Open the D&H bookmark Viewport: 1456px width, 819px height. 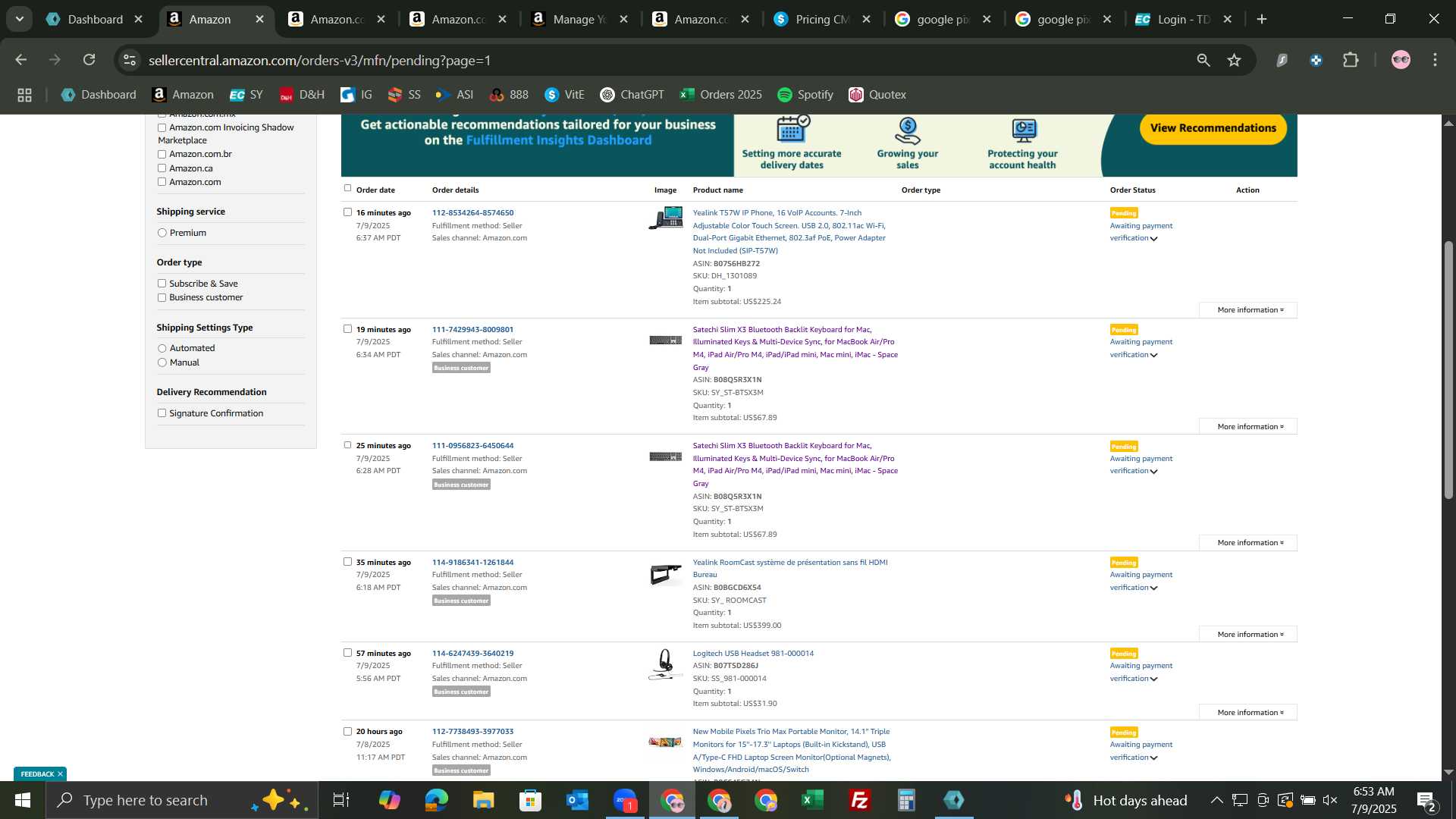pos(302,95)
